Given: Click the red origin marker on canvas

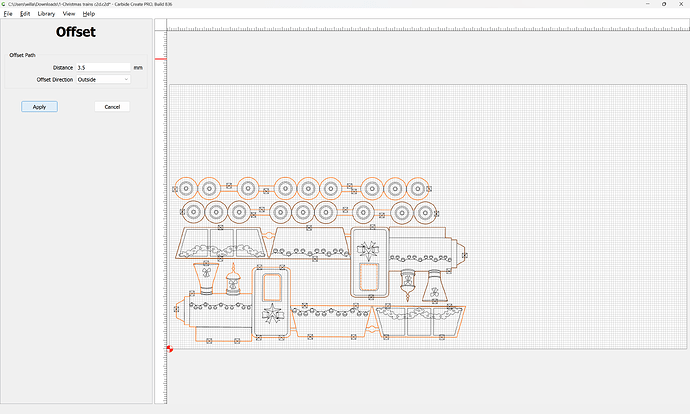Looking at the screenshot, I should (x=170, y=348).
